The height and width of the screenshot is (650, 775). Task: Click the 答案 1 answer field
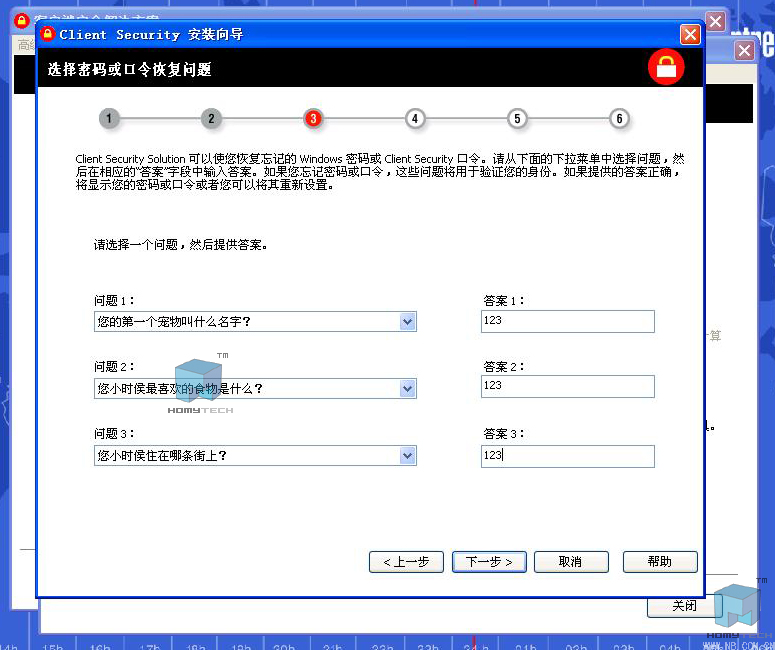coord(567,321)
